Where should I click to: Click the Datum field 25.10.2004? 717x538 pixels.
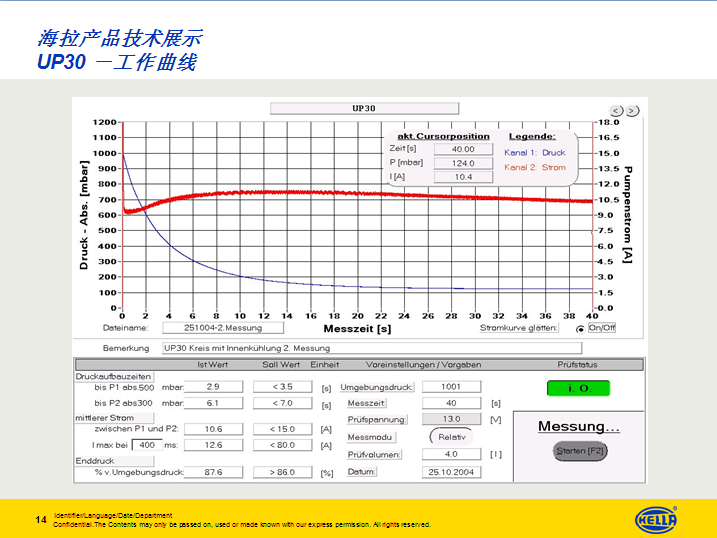pyautogui.click(x=451, y=472)
